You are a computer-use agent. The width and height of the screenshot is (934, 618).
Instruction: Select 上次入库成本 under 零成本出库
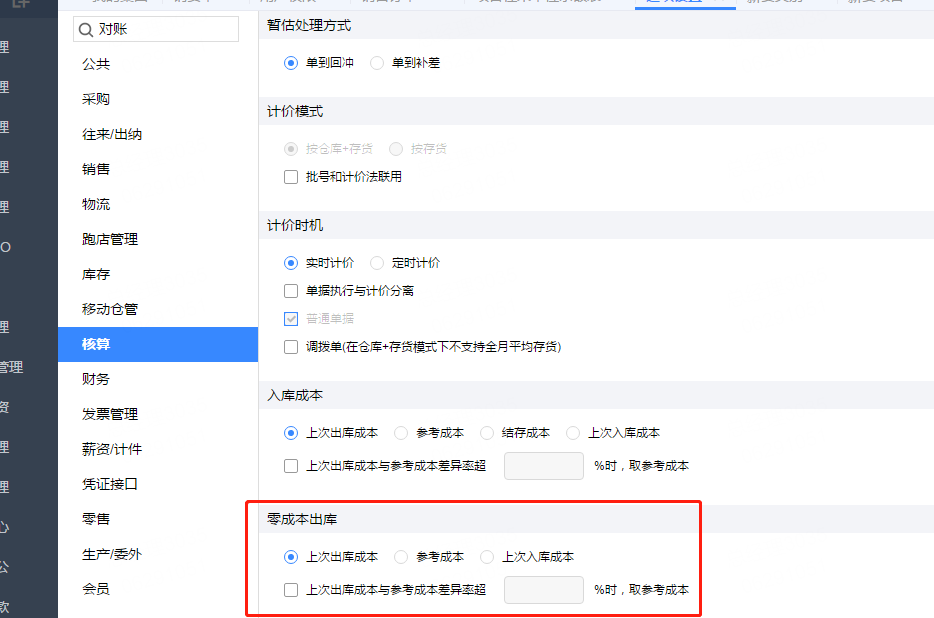coord(487,557)
